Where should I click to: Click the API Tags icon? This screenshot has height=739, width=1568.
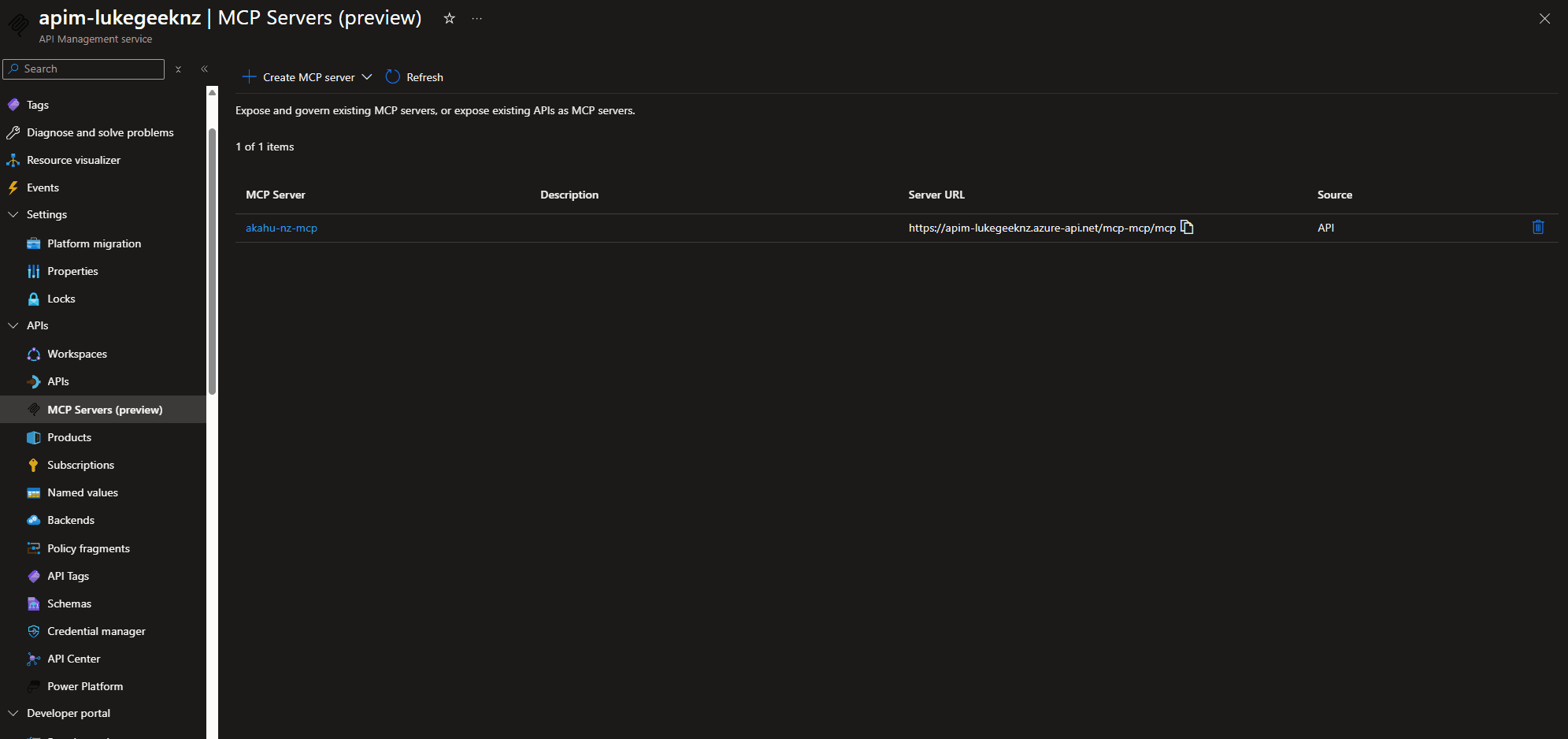click(x=34, y=576)
